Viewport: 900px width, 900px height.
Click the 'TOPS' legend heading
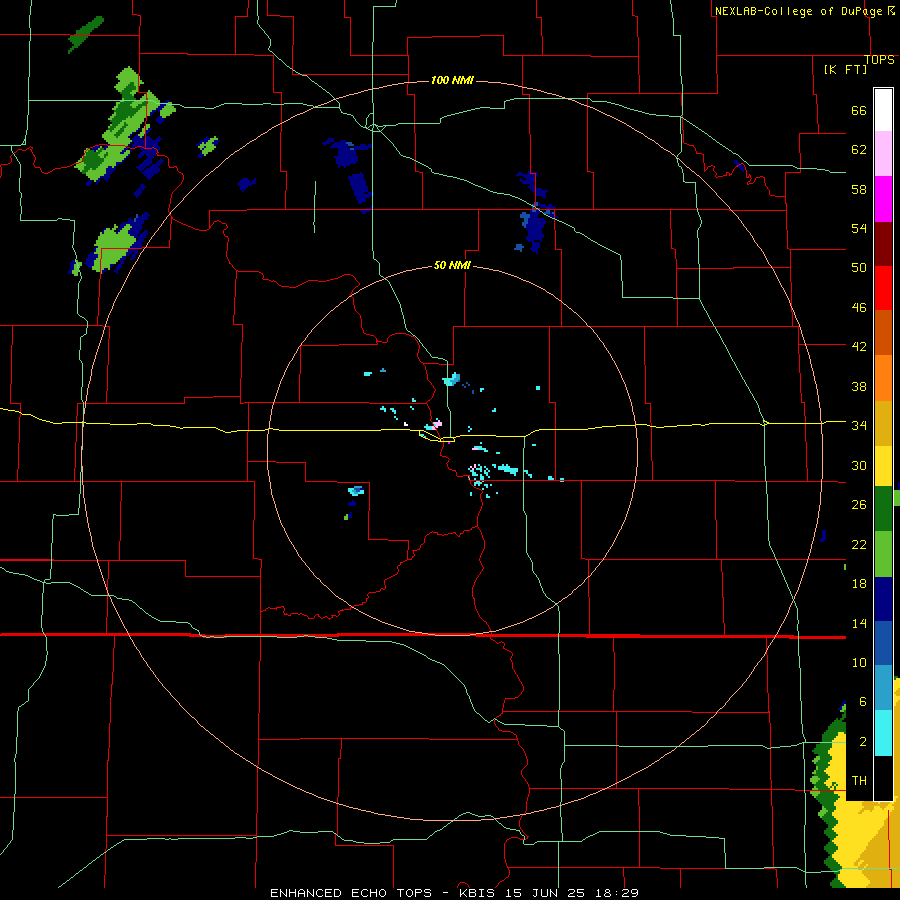pos(879,60)
